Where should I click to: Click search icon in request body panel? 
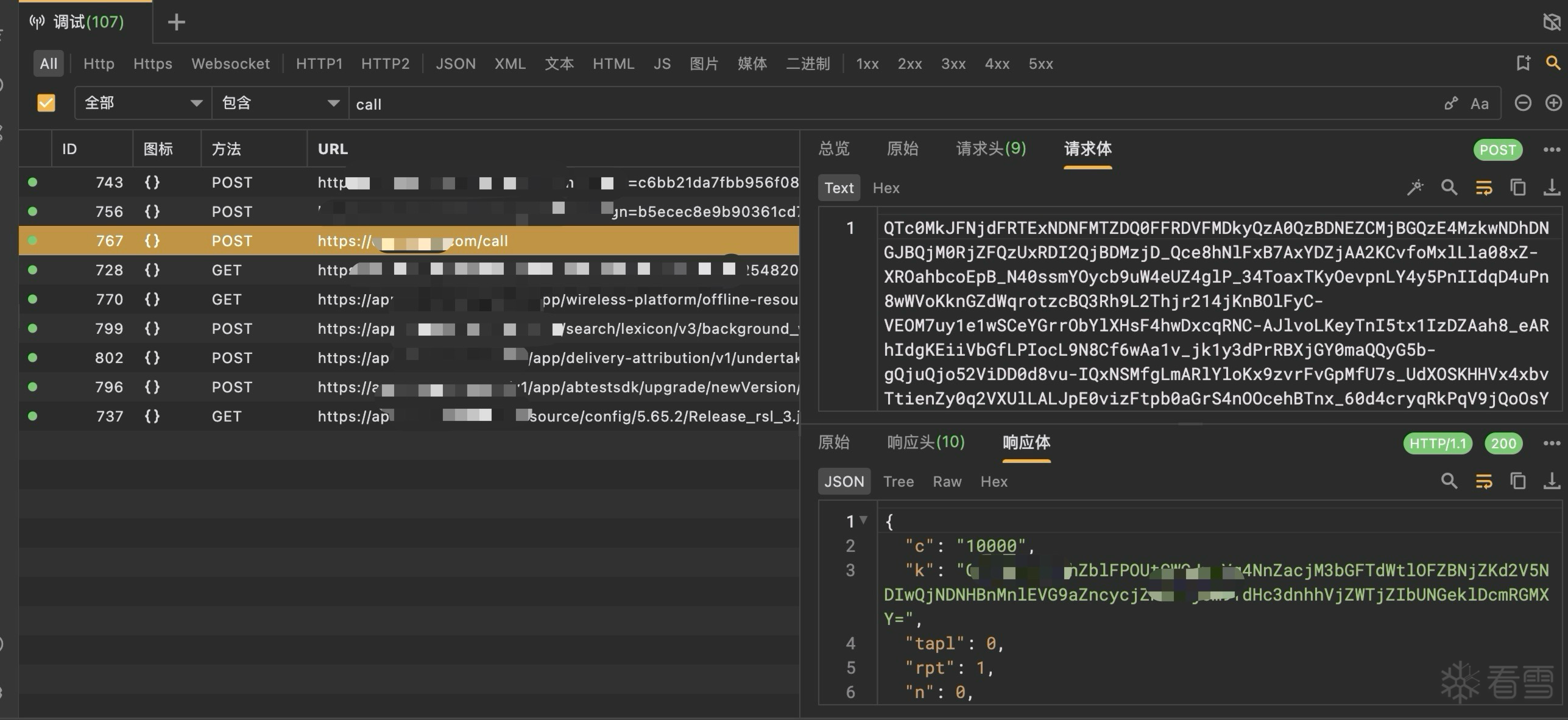pos(1449,188)
